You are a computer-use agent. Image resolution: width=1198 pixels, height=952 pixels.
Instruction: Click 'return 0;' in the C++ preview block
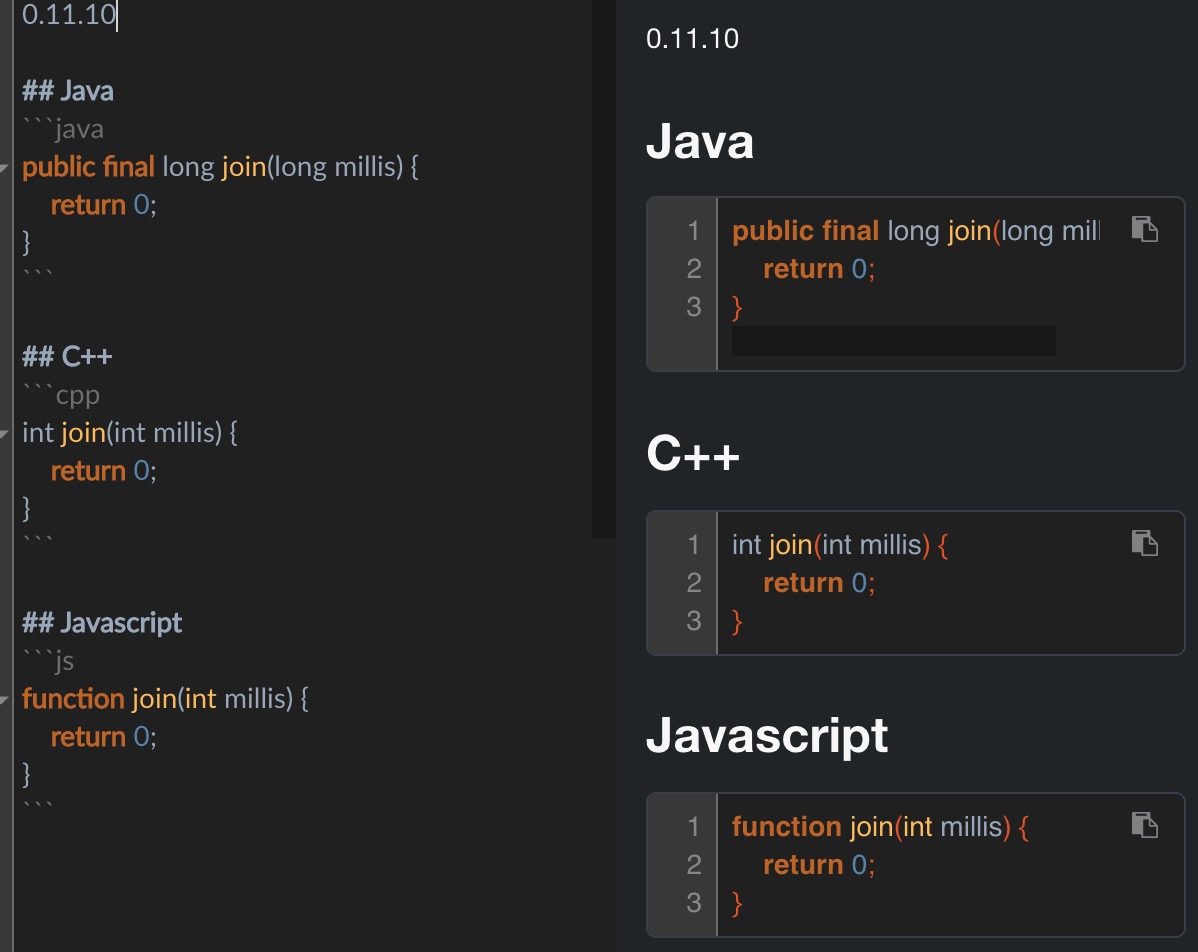(x=819, y=583)
